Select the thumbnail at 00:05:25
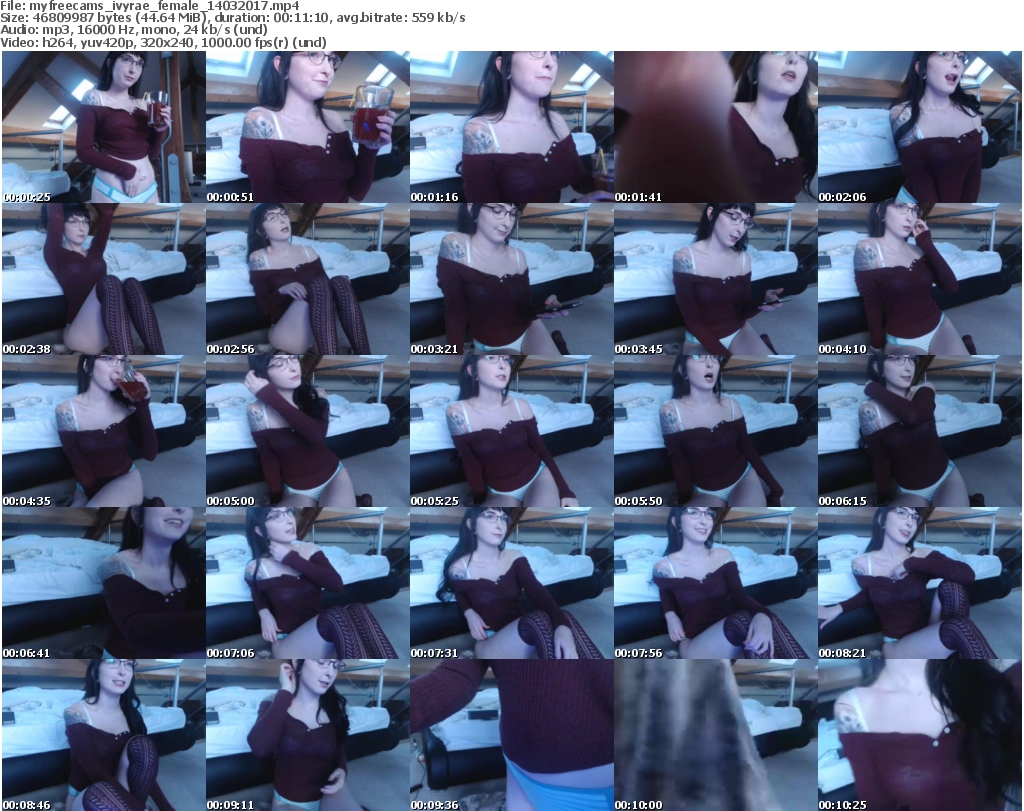 click(x=511, y=431)
